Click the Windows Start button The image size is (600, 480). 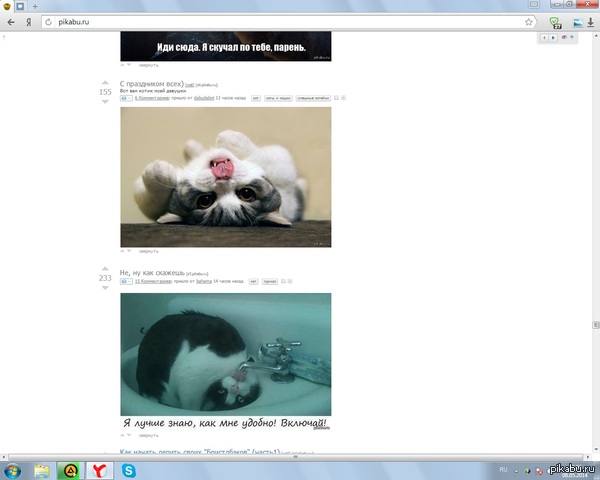tap(14, 469)
